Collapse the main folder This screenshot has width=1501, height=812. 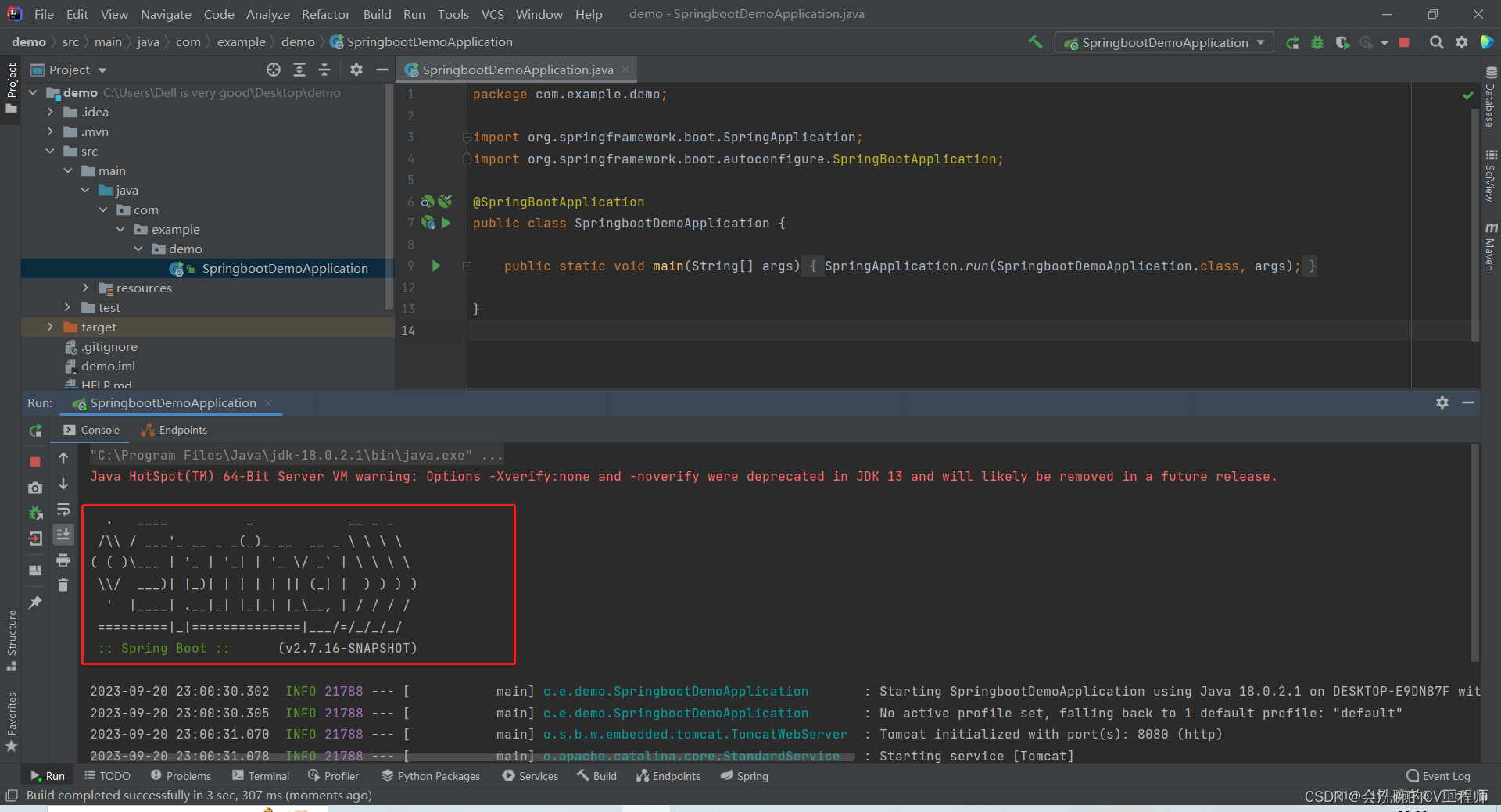68,170
